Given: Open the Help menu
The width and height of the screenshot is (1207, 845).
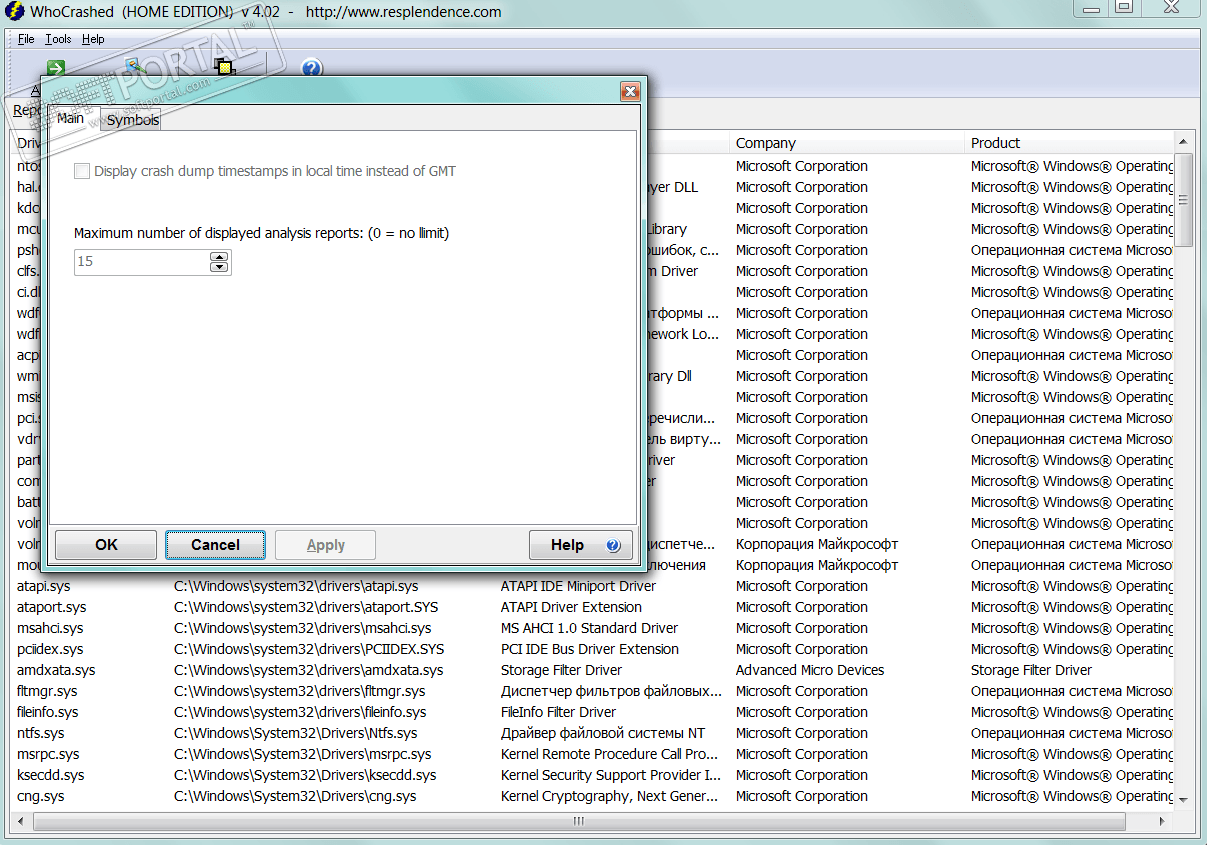Looking at the screenshot, I should 93,39.
